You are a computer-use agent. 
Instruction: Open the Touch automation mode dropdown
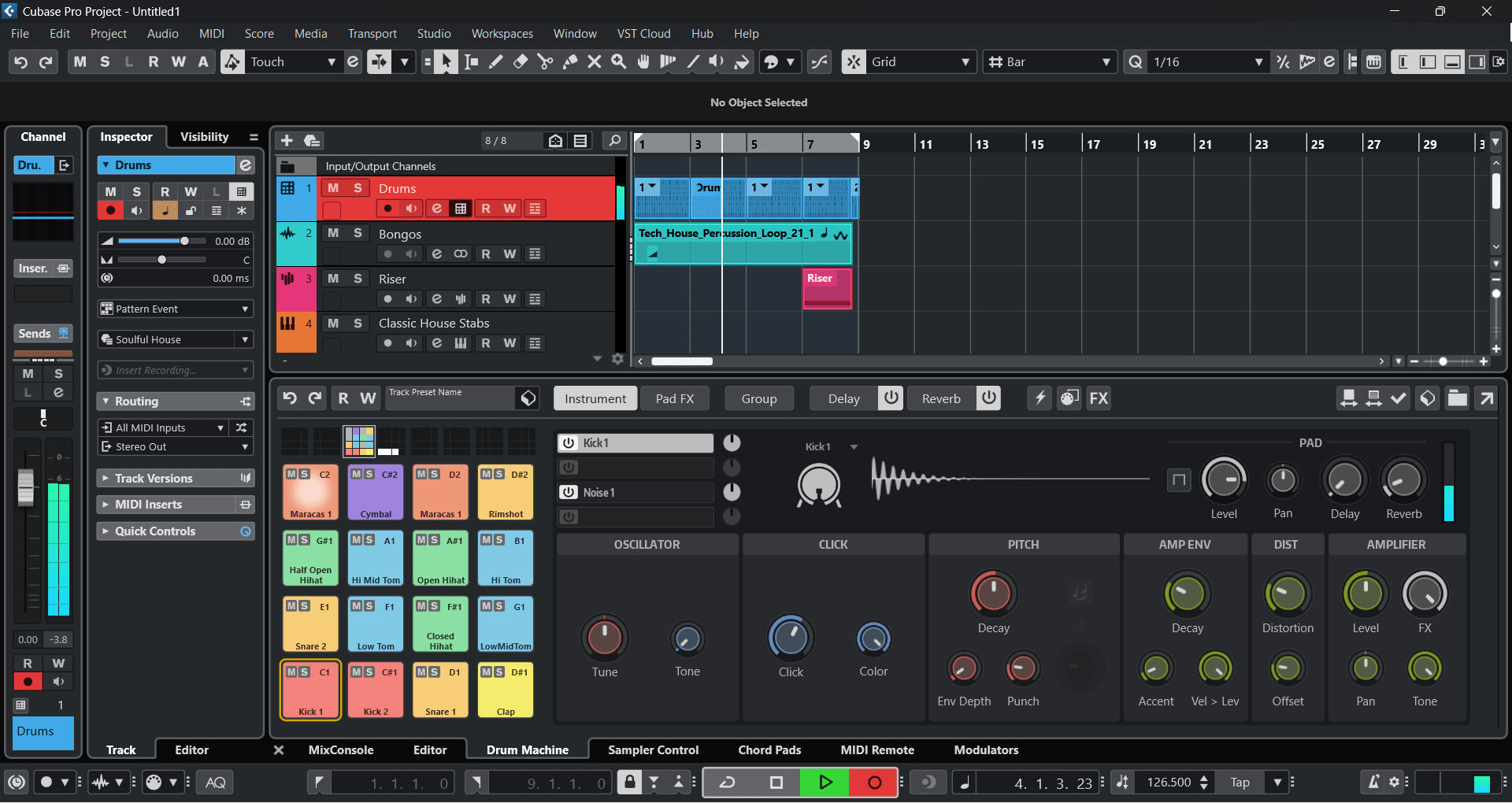pos(331,62)
